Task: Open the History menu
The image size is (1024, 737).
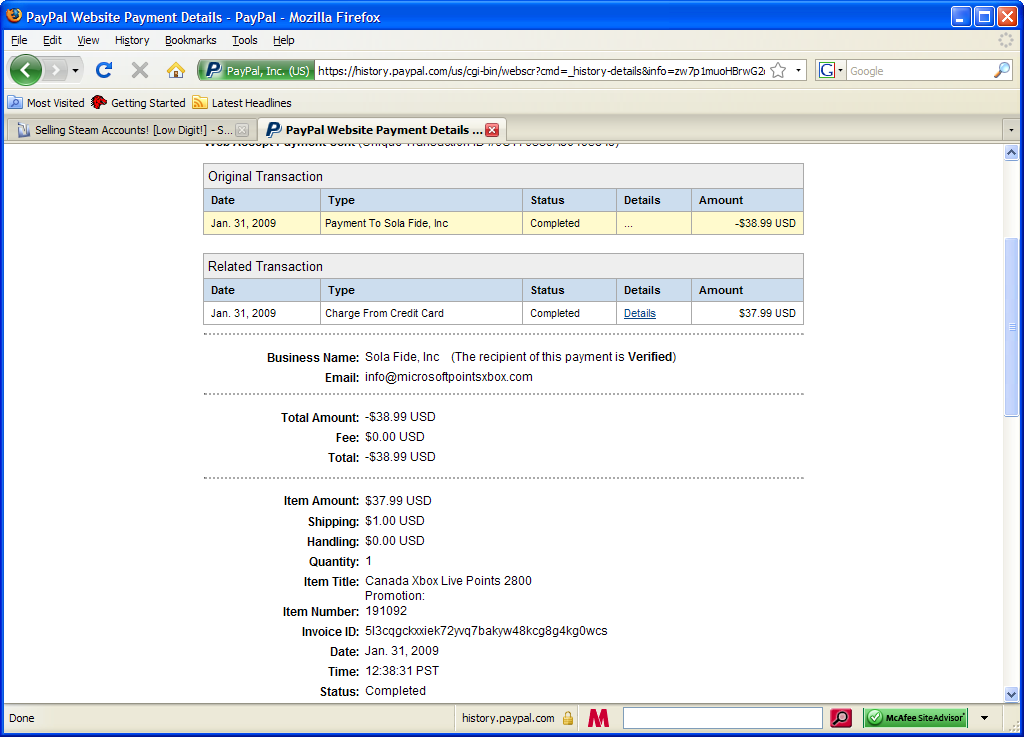Action: [x=132, y=40]
